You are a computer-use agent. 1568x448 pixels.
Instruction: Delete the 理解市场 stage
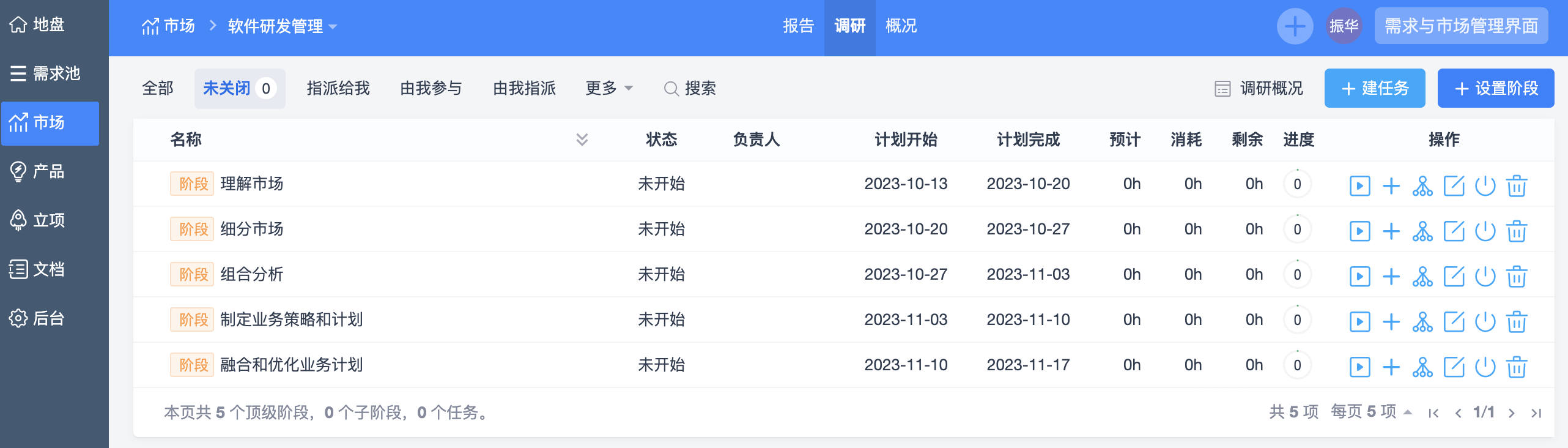(x=1517, y=185)
